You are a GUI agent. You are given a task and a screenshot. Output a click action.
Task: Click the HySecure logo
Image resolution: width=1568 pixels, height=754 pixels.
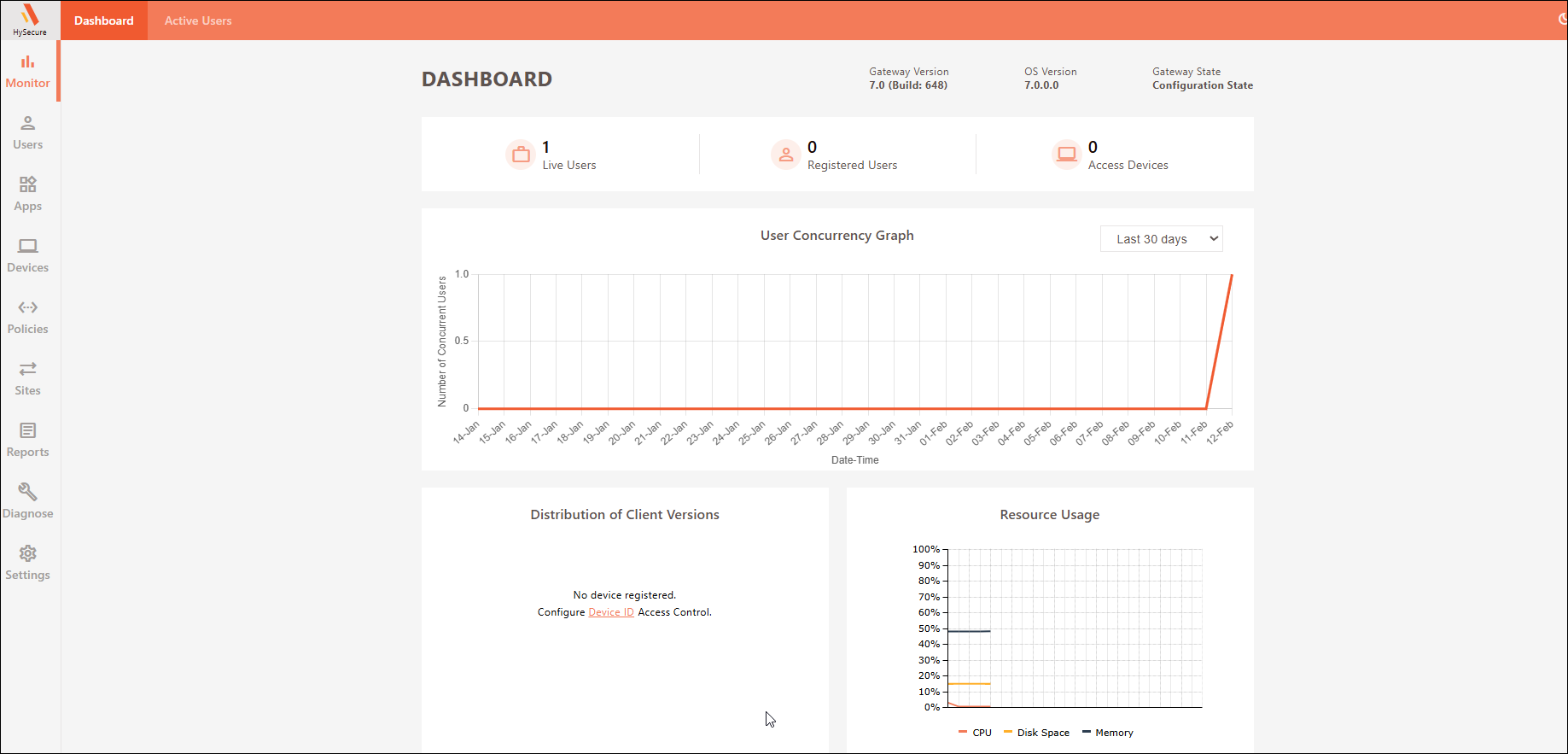coord(30,20)
